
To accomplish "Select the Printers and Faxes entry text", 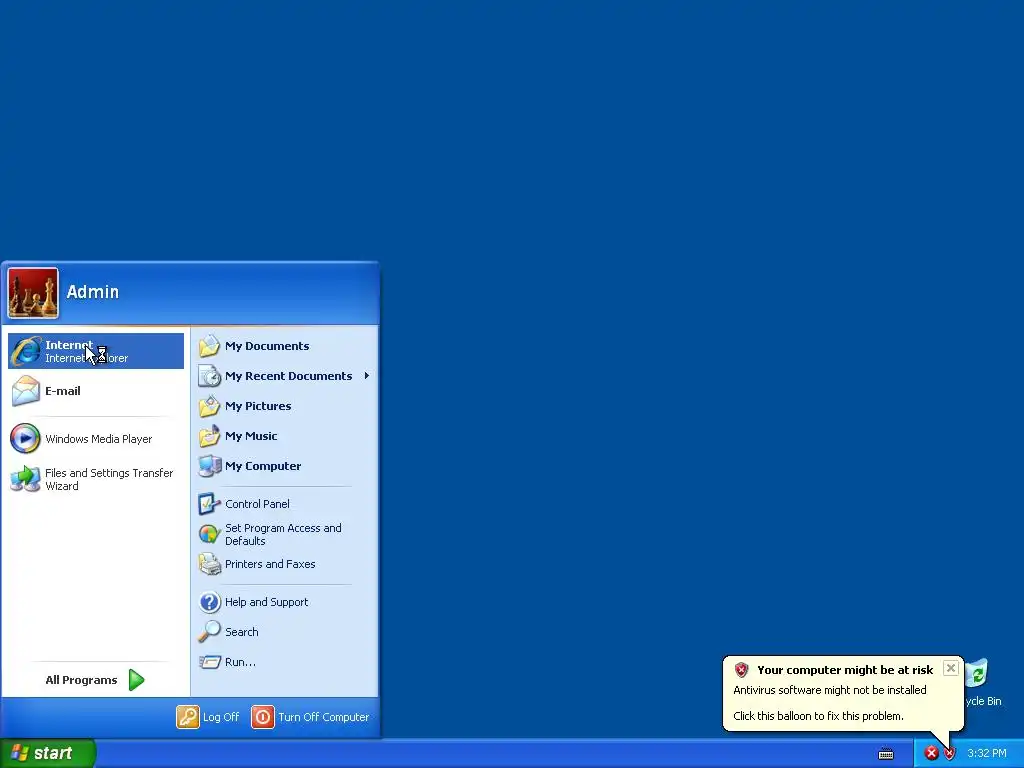I will (270, 564).
